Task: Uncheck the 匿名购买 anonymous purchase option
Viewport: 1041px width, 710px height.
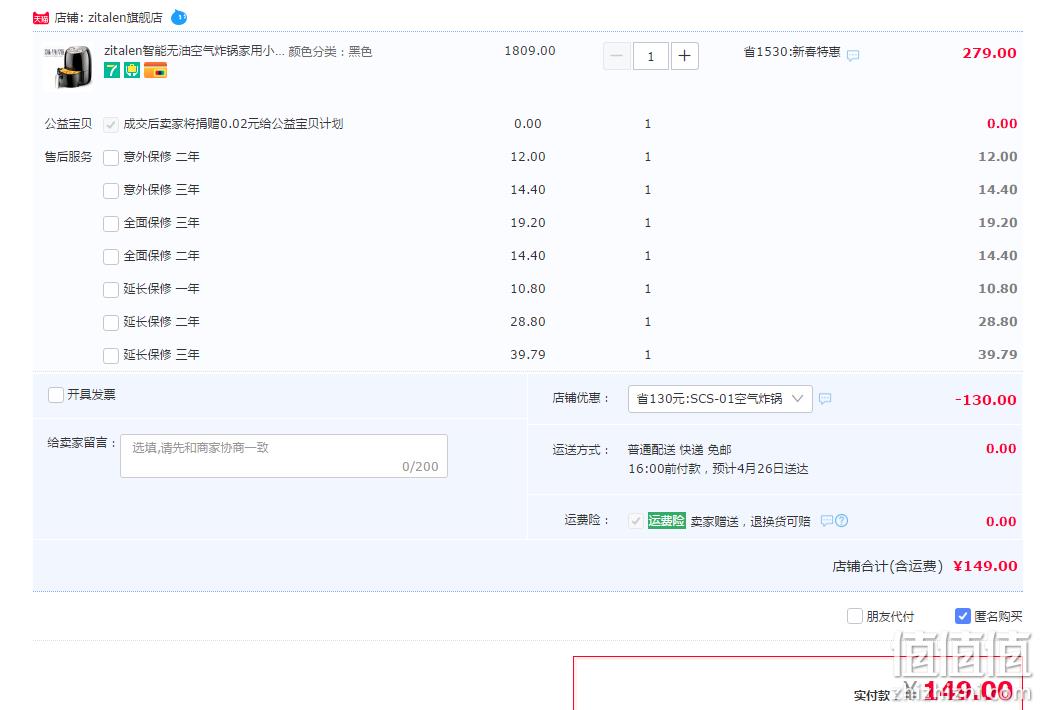Action: 963,616
